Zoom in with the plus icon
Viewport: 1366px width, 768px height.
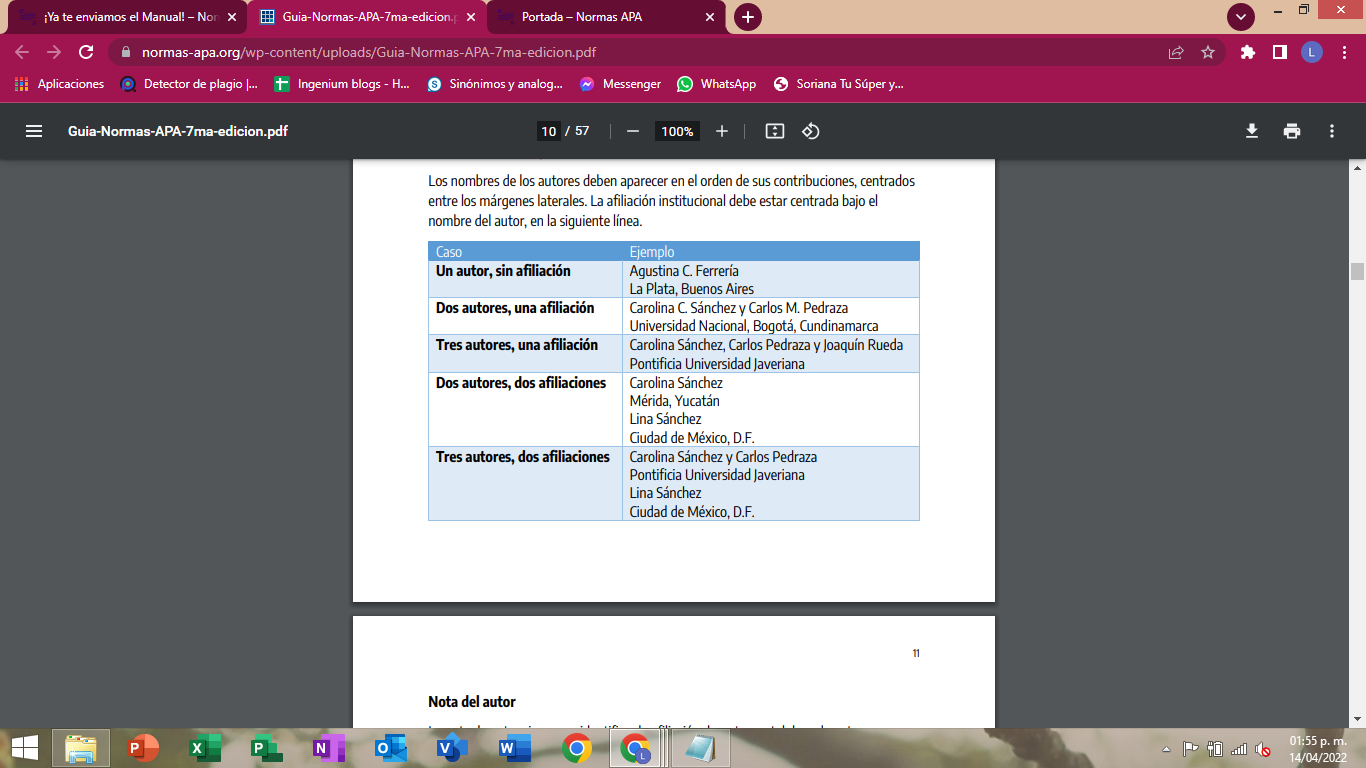click(722, 131)
